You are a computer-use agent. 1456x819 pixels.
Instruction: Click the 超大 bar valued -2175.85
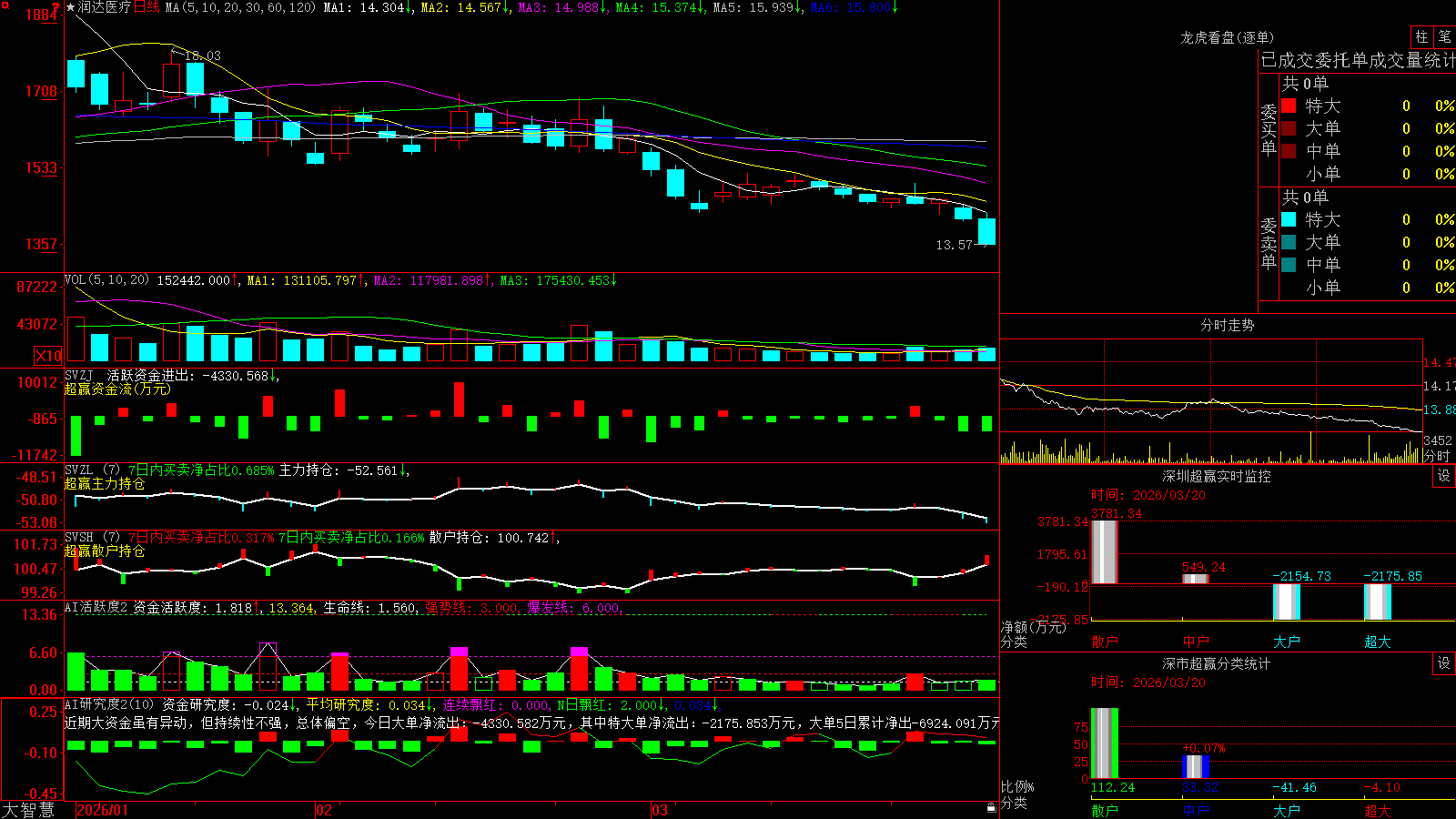[1377, 602]
